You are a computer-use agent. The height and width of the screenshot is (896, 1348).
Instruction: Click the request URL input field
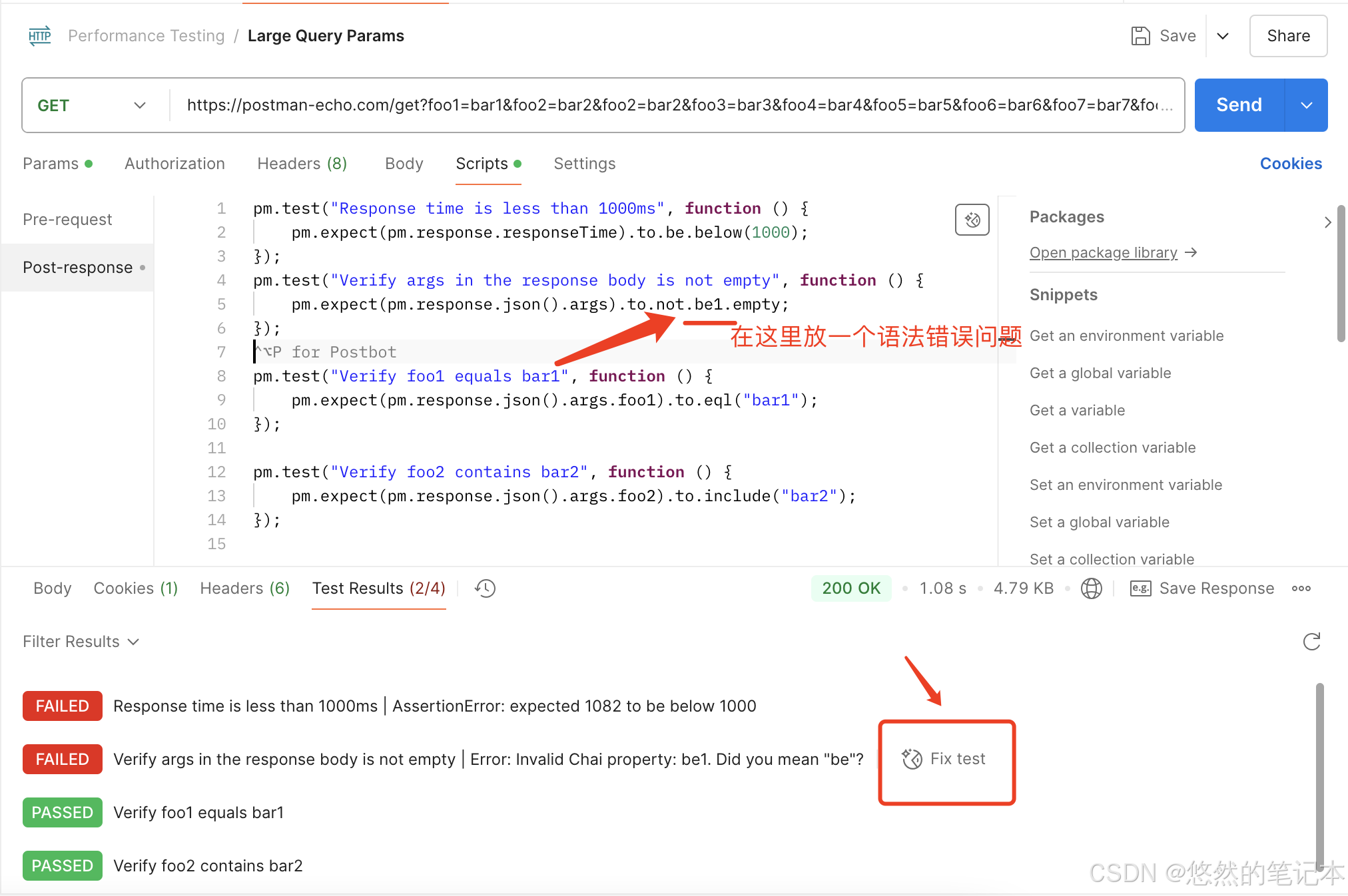673,105
